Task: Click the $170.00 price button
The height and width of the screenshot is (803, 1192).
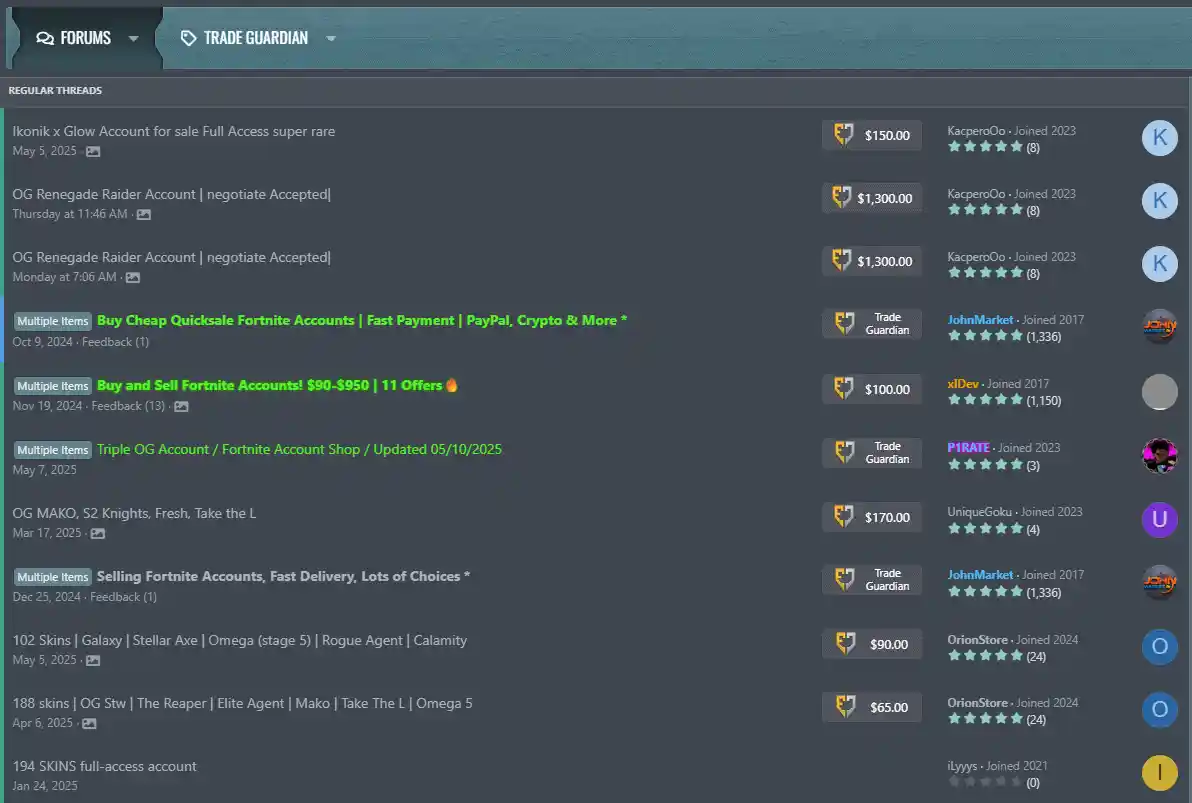Action: click(872, 517)
